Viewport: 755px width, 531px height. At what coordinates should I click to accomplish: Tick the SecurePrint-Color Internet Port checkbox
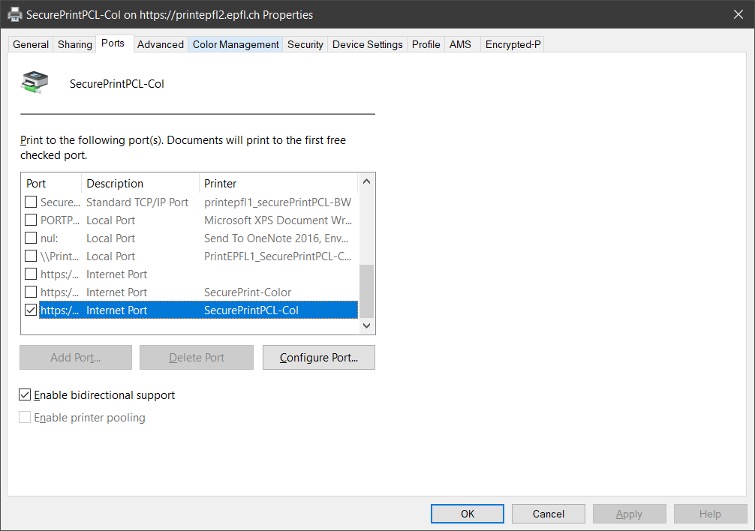[30, 292]
